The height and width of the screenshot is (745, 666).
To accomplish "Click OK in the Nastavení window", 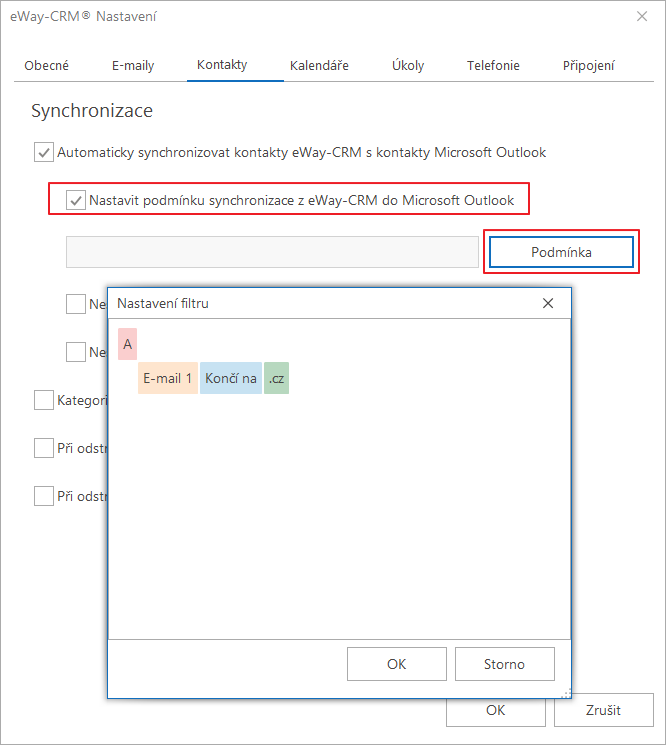I will pos(495,712).
